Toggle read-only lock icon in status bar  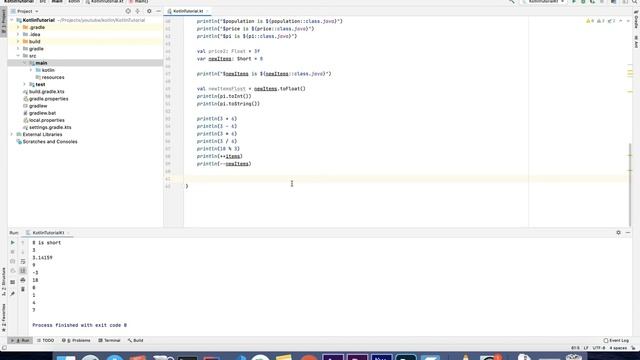pyautogui.click(x=633, y=348)
